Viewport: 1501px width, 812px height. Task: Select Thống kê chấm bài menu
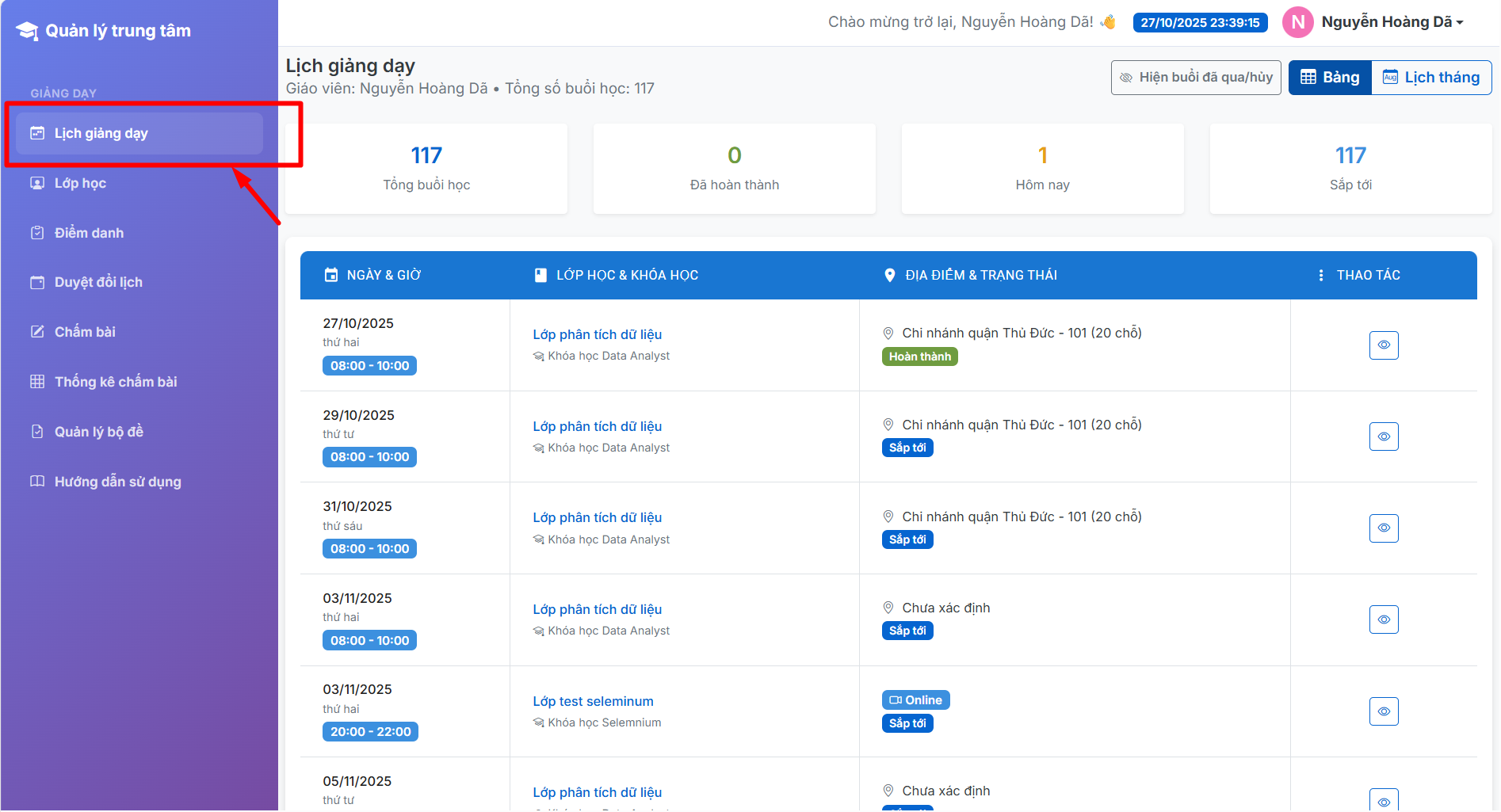click(x=115, y=382)
